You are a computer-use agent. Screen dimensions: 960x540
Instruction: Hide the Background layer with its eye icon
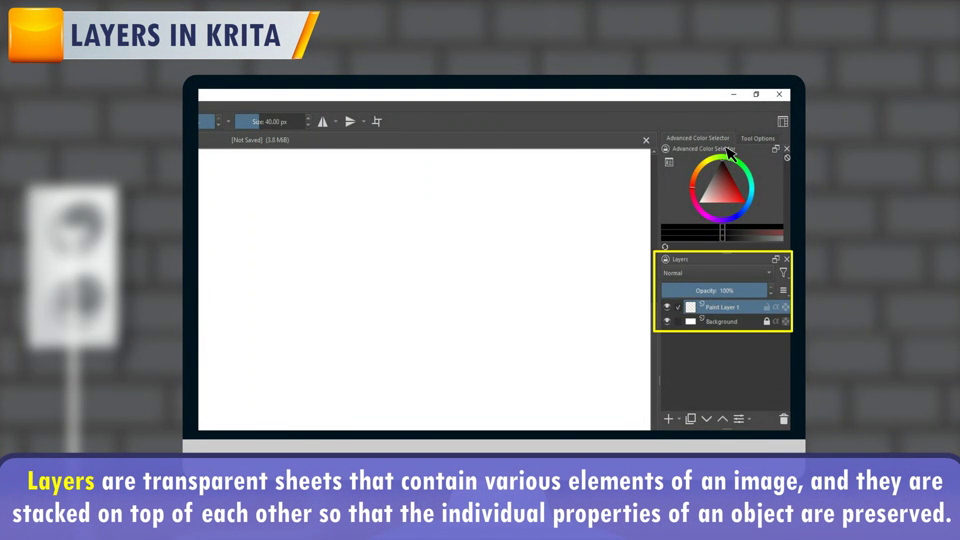(667, 321)
